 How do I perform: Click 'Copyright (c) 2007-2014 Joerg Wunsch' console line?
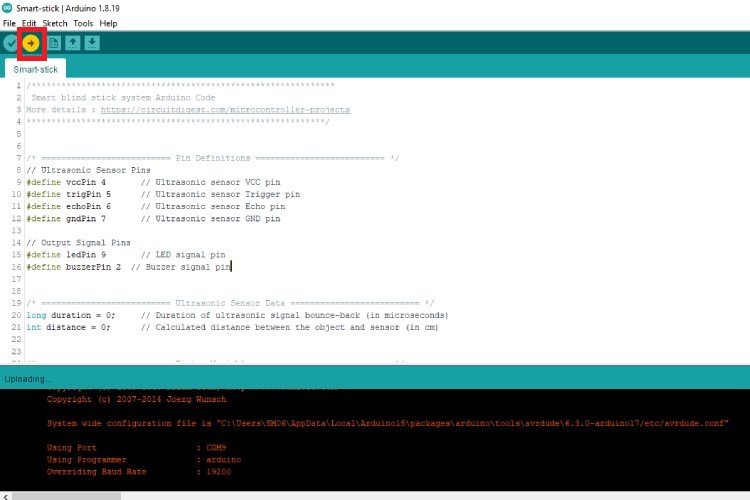pyautogui.click(x=136, y=400)
